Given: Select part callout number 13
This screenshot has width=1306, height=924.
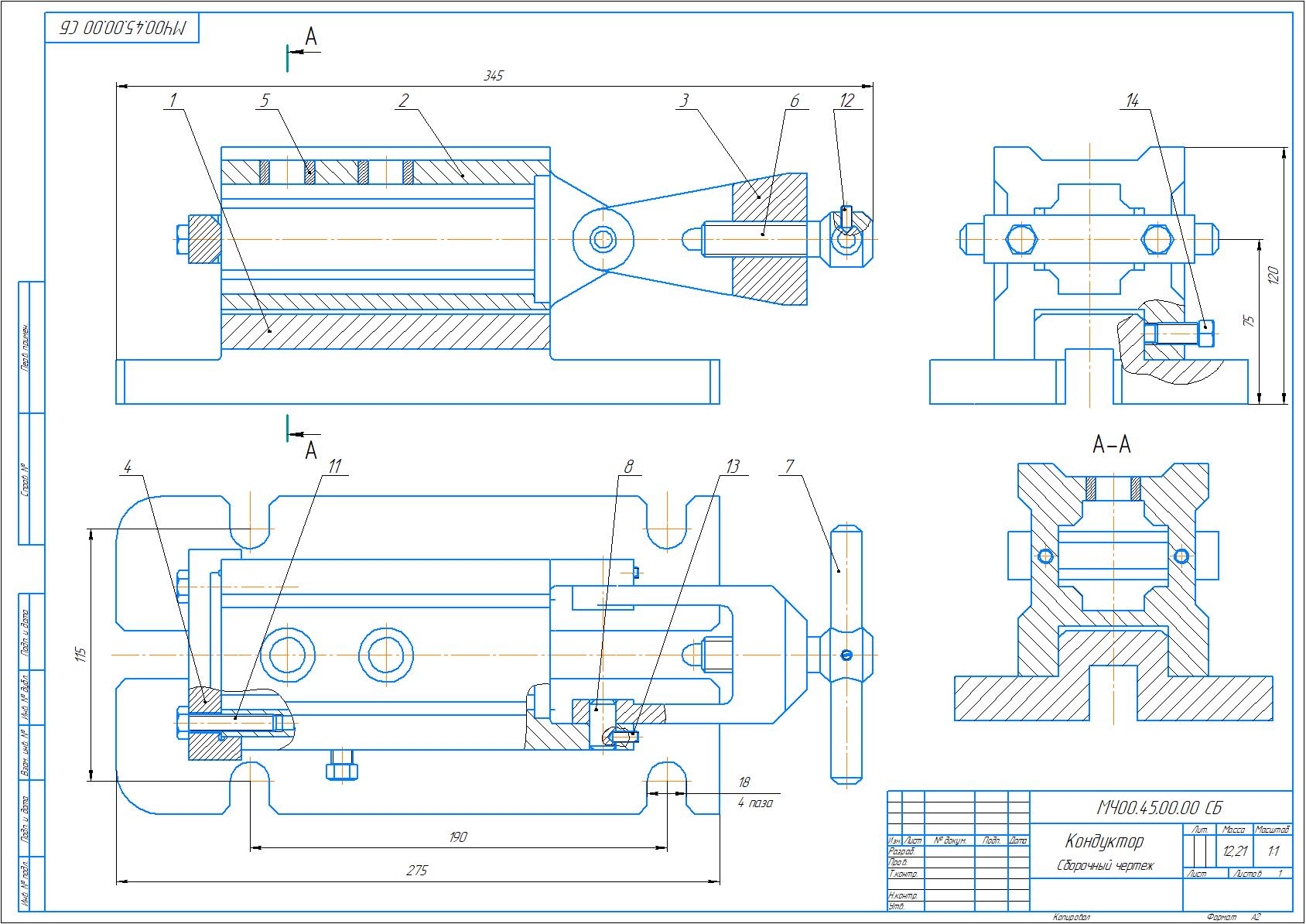Looking at the screenshot, I should click(732, 466).
